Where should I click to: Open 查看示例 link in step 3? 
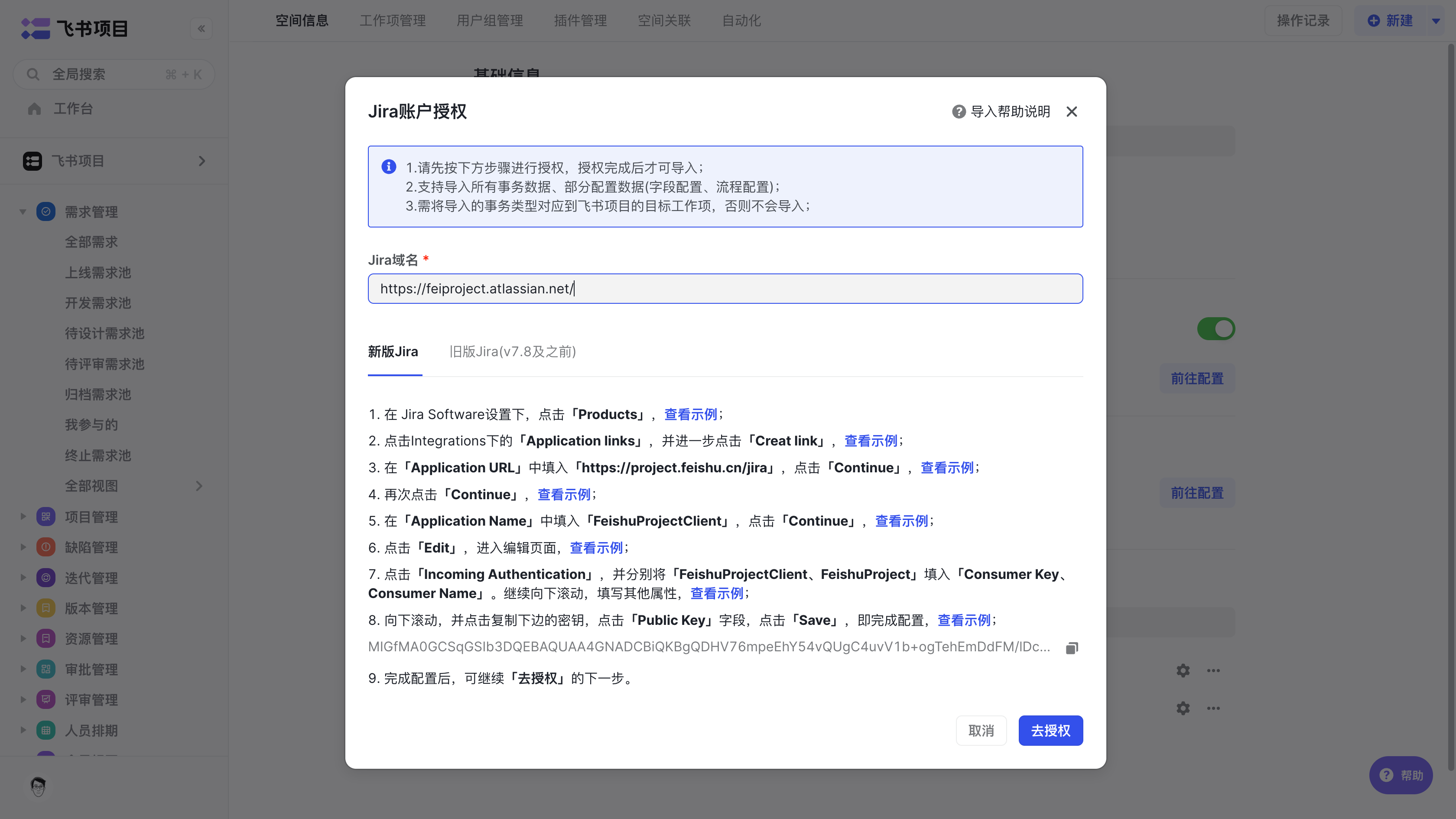(947, 468)
